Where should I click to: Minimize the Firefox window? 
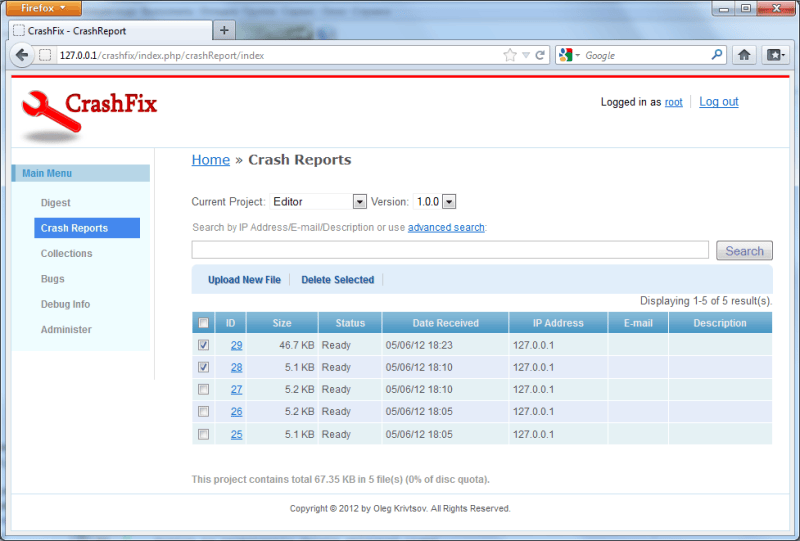pyautogui.click(x=723, y=9)
